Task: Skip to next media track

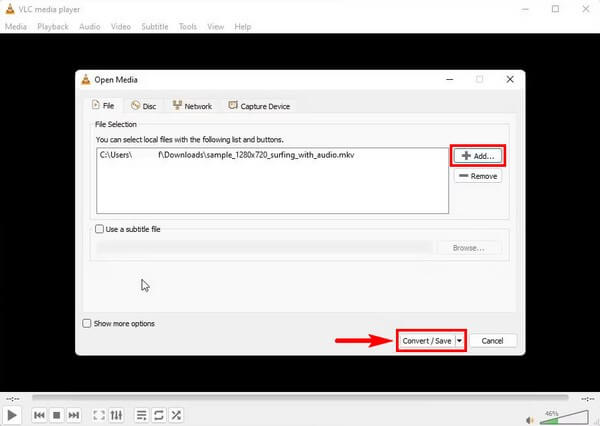Action: [x=73, y=415]
